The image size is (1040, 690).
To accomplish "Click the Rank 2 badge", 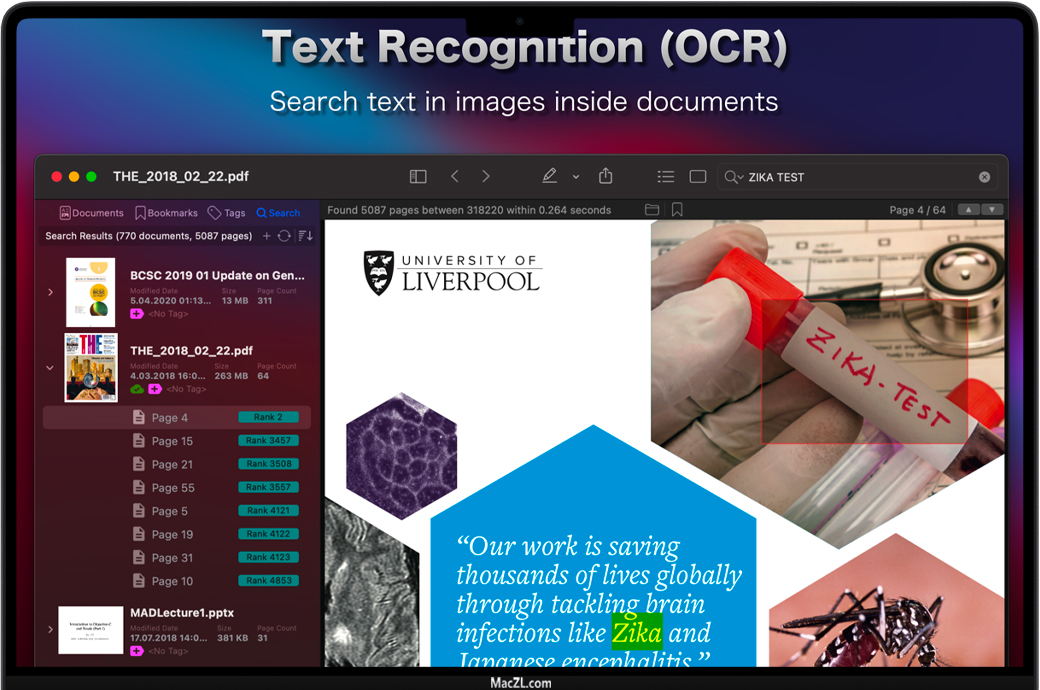I will pyautogui.click(x=269, y=417).
